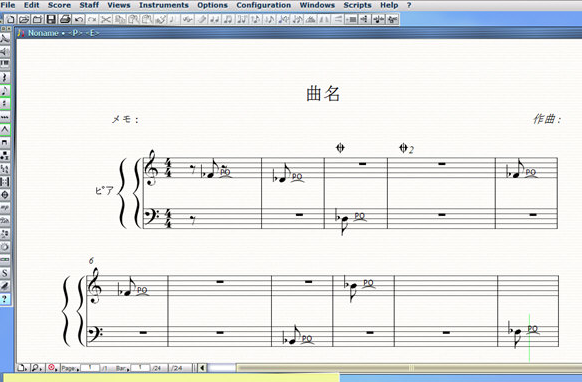Viewport: 582px width, 382px height.
Task: Click the ピア instrument name label
Action: (104, 190)
